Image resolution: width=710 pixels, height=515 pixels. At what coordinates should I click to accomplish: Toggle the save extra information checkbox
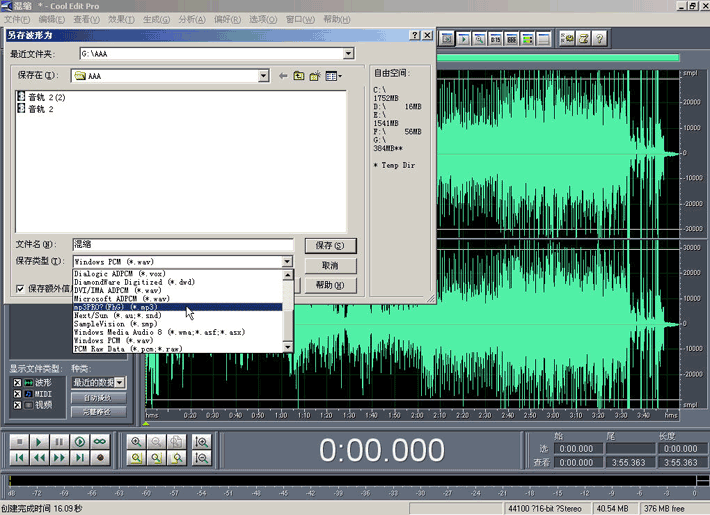click(x=21, y=289)
